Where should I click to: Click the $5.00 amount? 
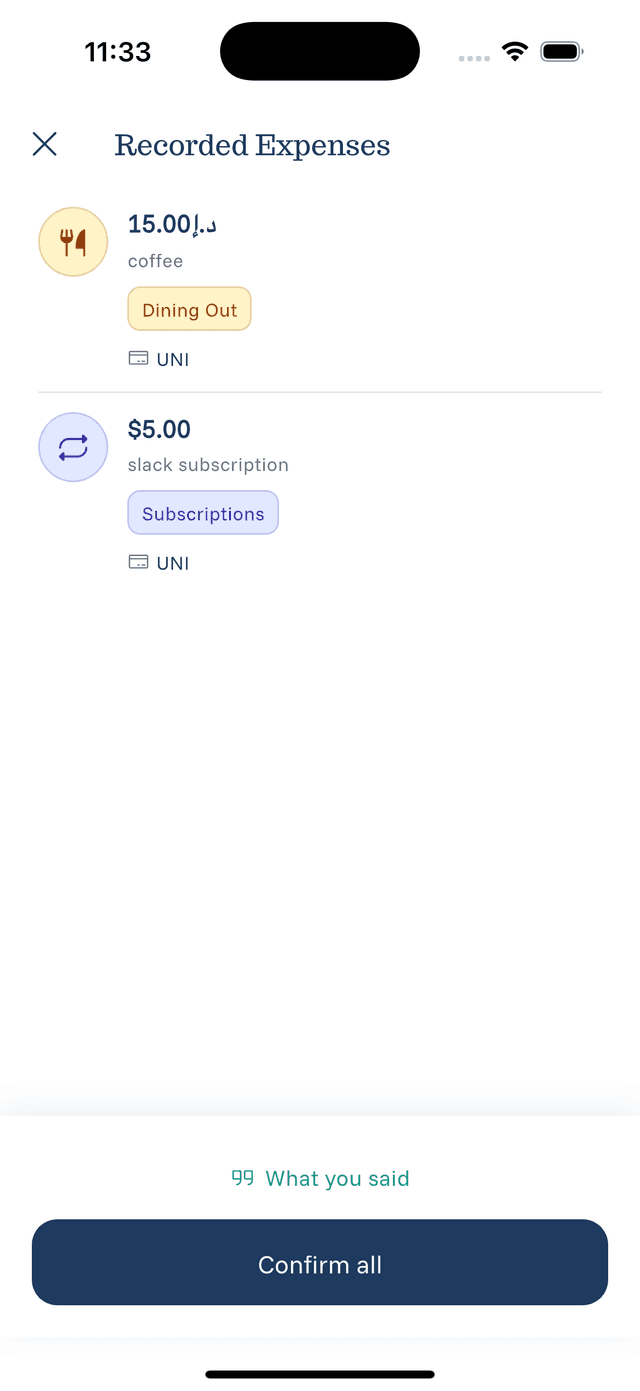tap(159, 428)
